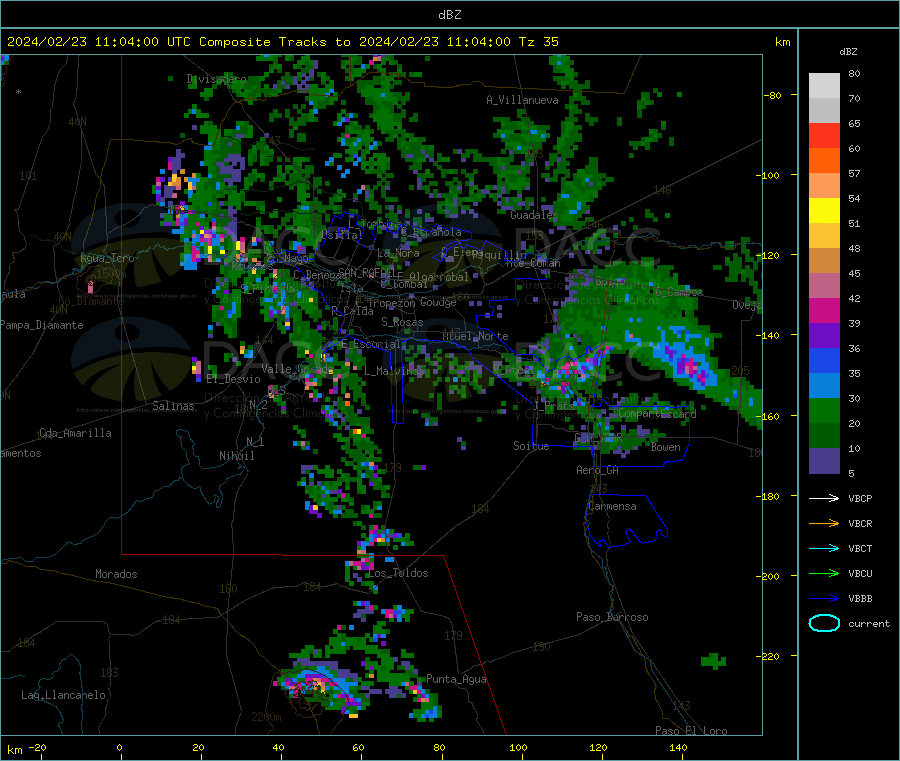Select the yellow 51-54 dBZ color swatch
The width and height of the screenshot is (900, 761).
click(824, 211)
